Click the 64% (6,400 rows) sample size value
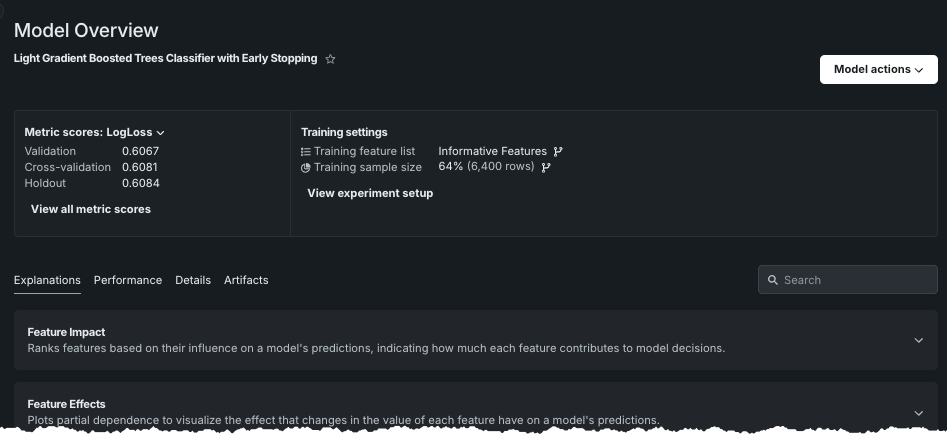 pyautogui.click(x=486, y=167)
